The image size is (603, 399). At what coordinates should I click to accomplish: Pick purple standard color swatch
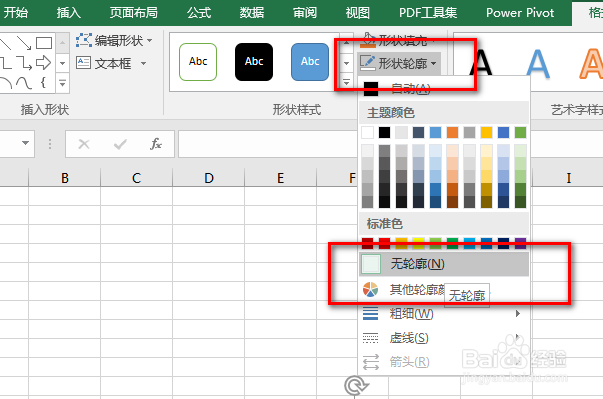(520, 243)
